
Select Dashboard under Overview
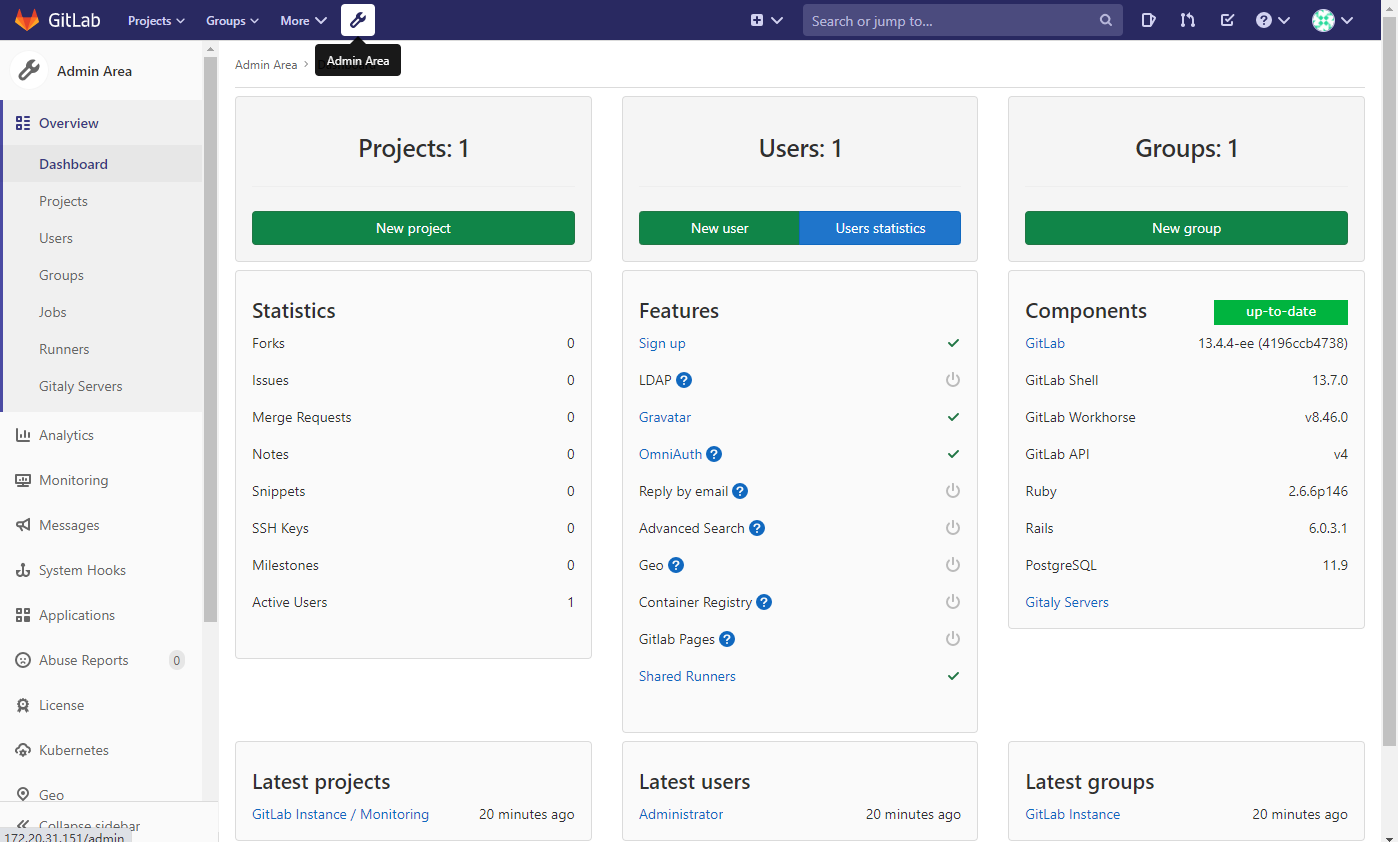73,163
